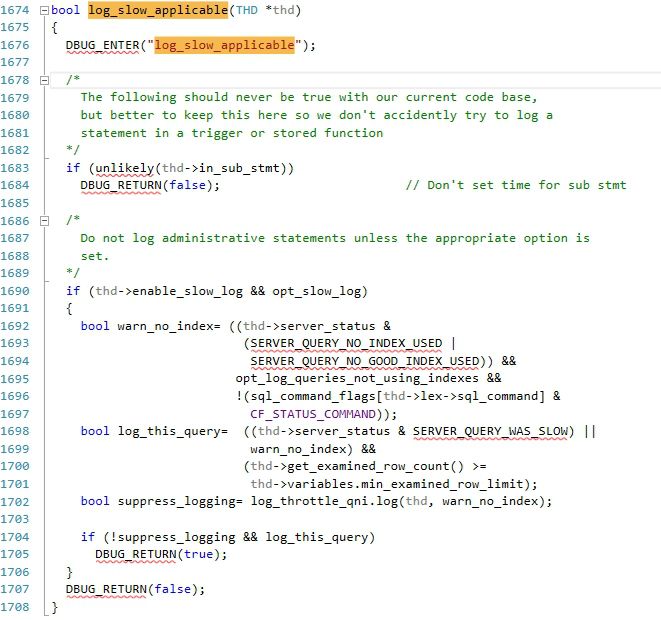The width and height of the screenshot is (661, 620).
Task: Click highlighted log_slow_applicable in the function signature
Action: (x=158, y=10)
